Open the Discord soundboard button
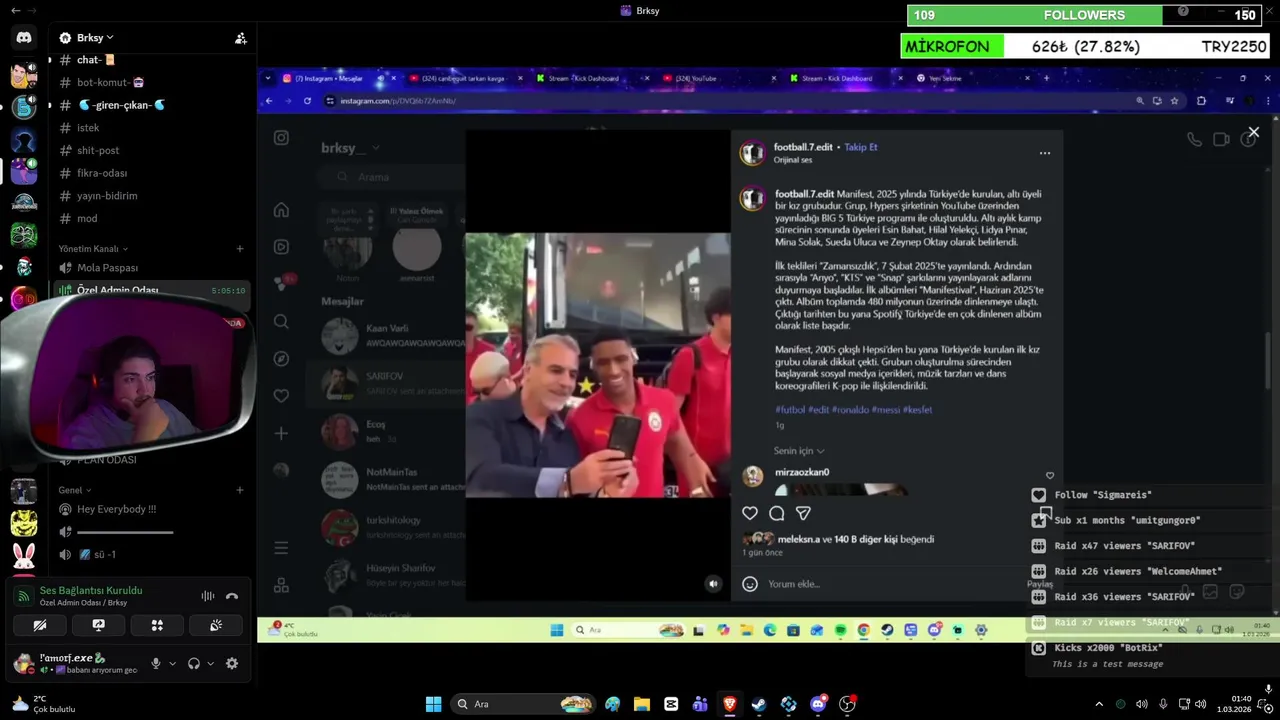The image size is (1280, 720). pos(215,625)
